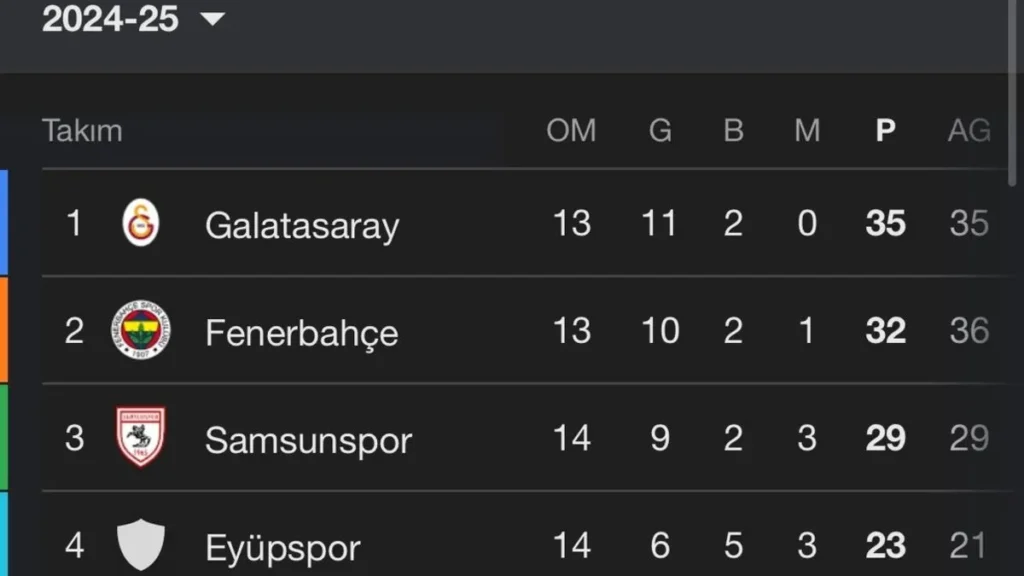Click Galatasaray's 35 points value
1024x576 pixels.
[x=885, y=224]
